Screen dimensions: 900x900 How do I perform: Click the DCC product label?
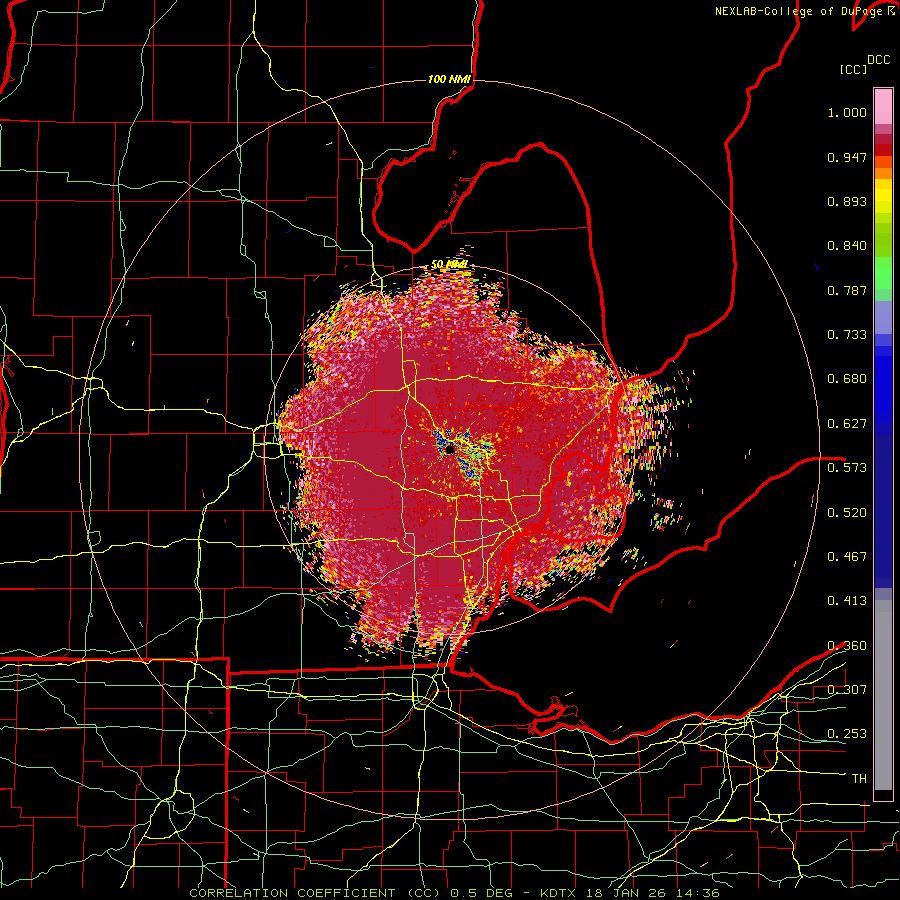(x=878, y=60)
